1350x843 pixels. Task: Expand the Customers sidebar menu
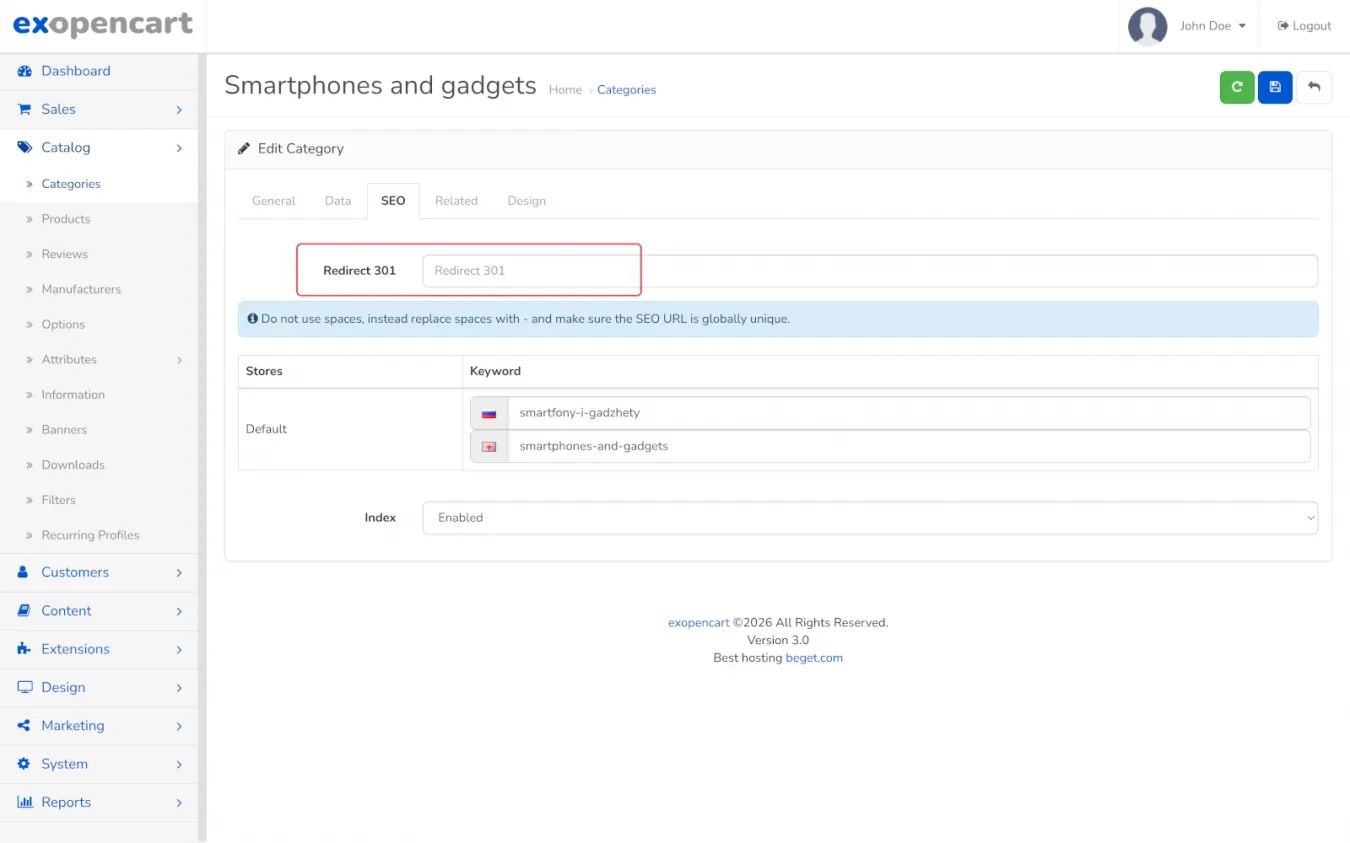coord(99,572)
